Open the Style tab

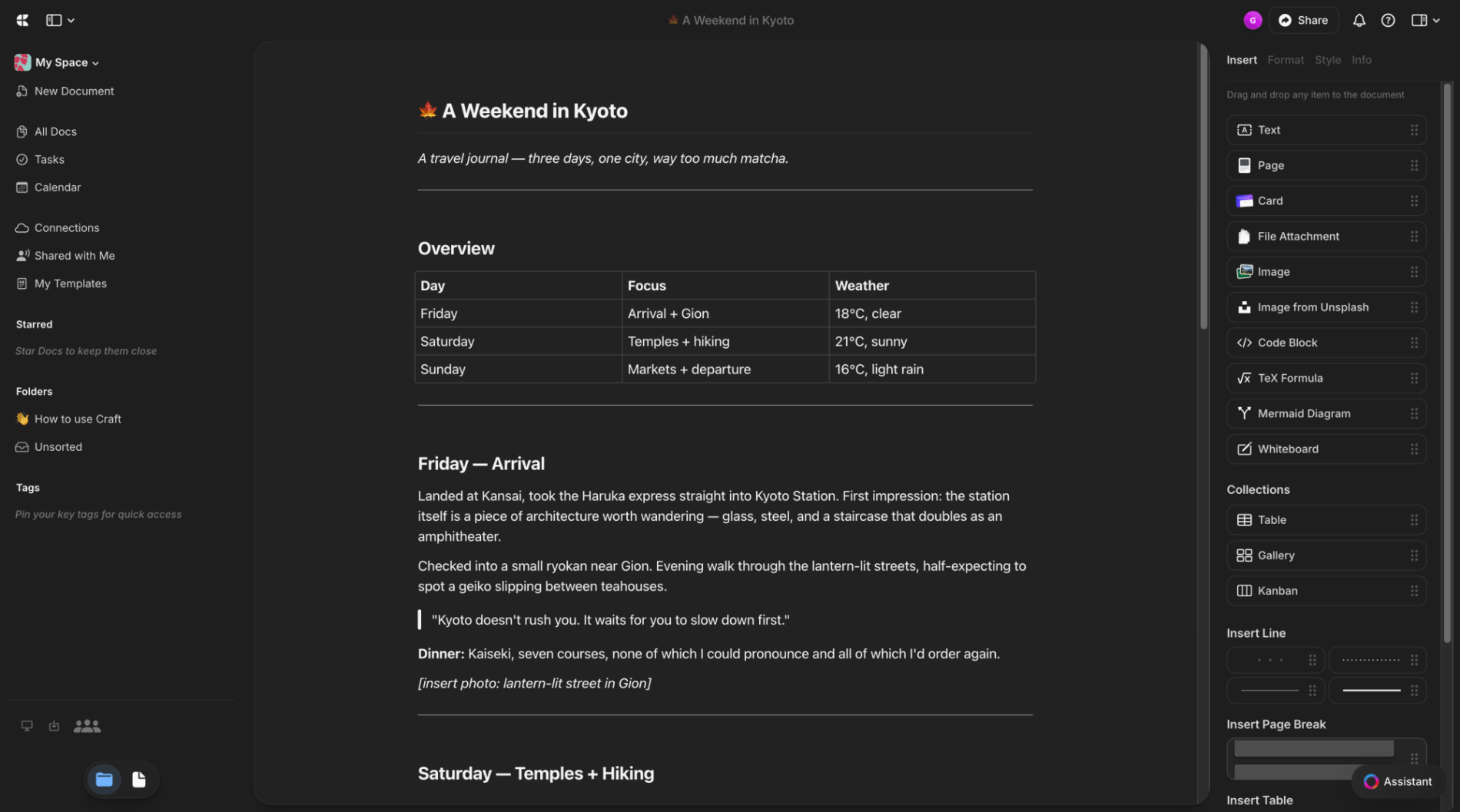click(x=1328, y=60)
